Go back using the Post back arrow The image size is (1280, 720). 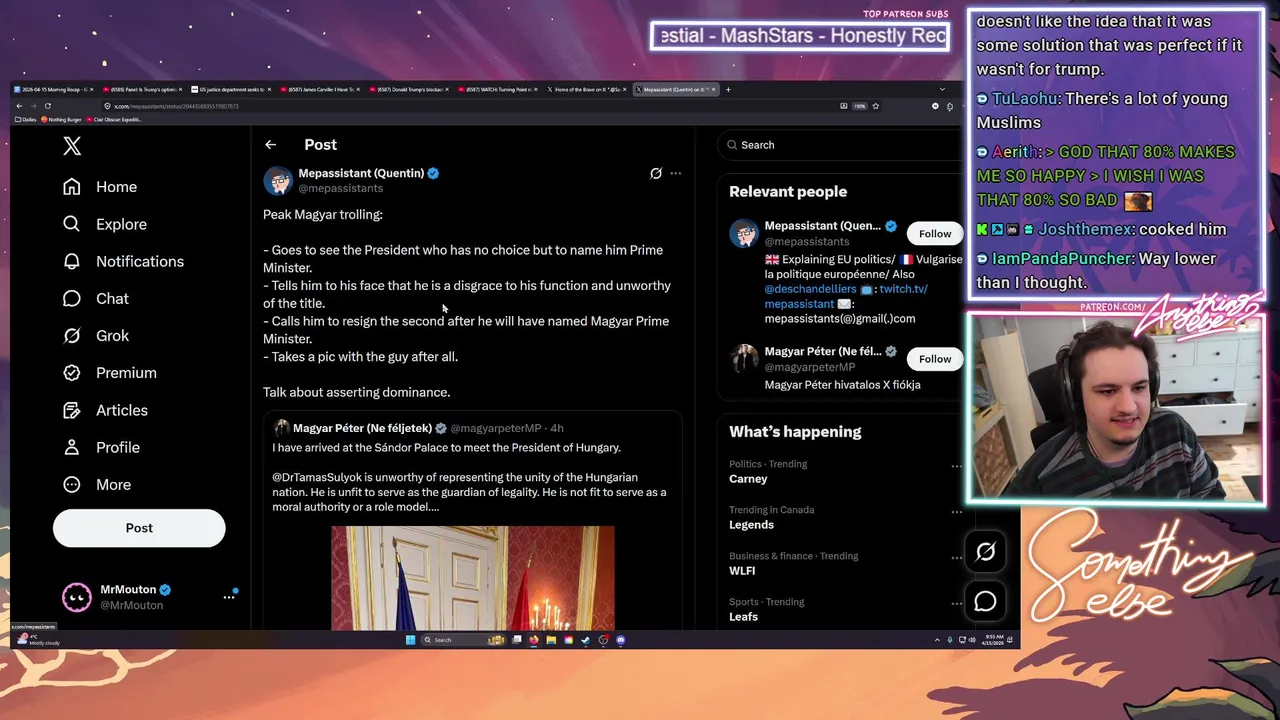point(270,145)
